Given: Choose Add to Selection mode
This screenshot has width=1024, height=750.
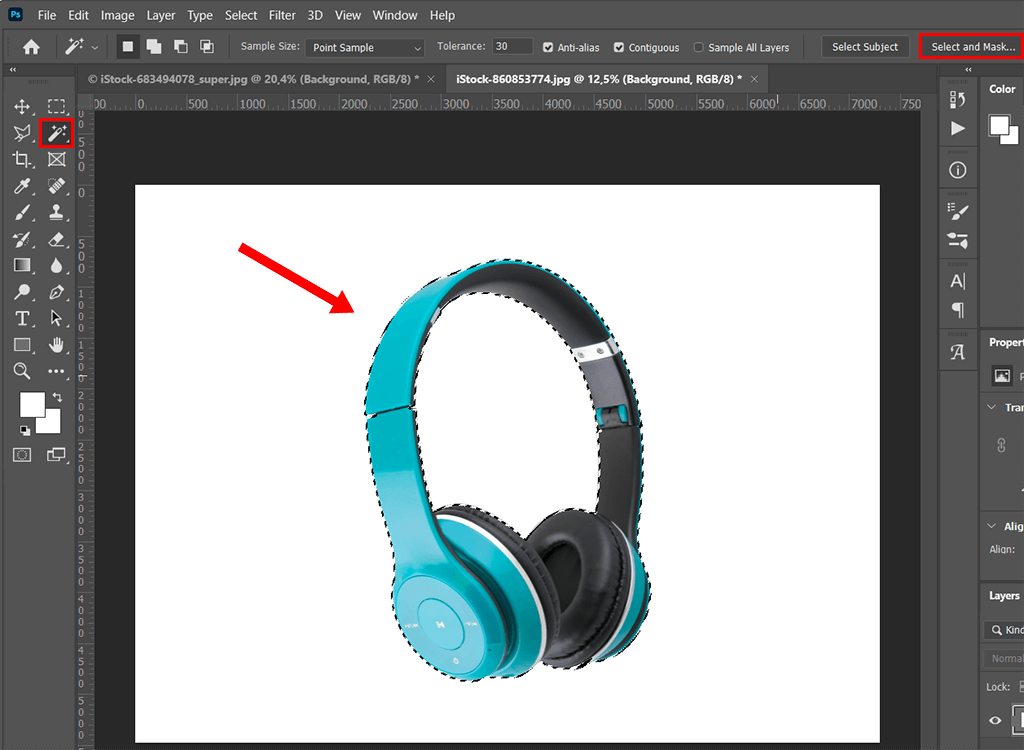Looking at the screenshot, I should coord(154,46).
